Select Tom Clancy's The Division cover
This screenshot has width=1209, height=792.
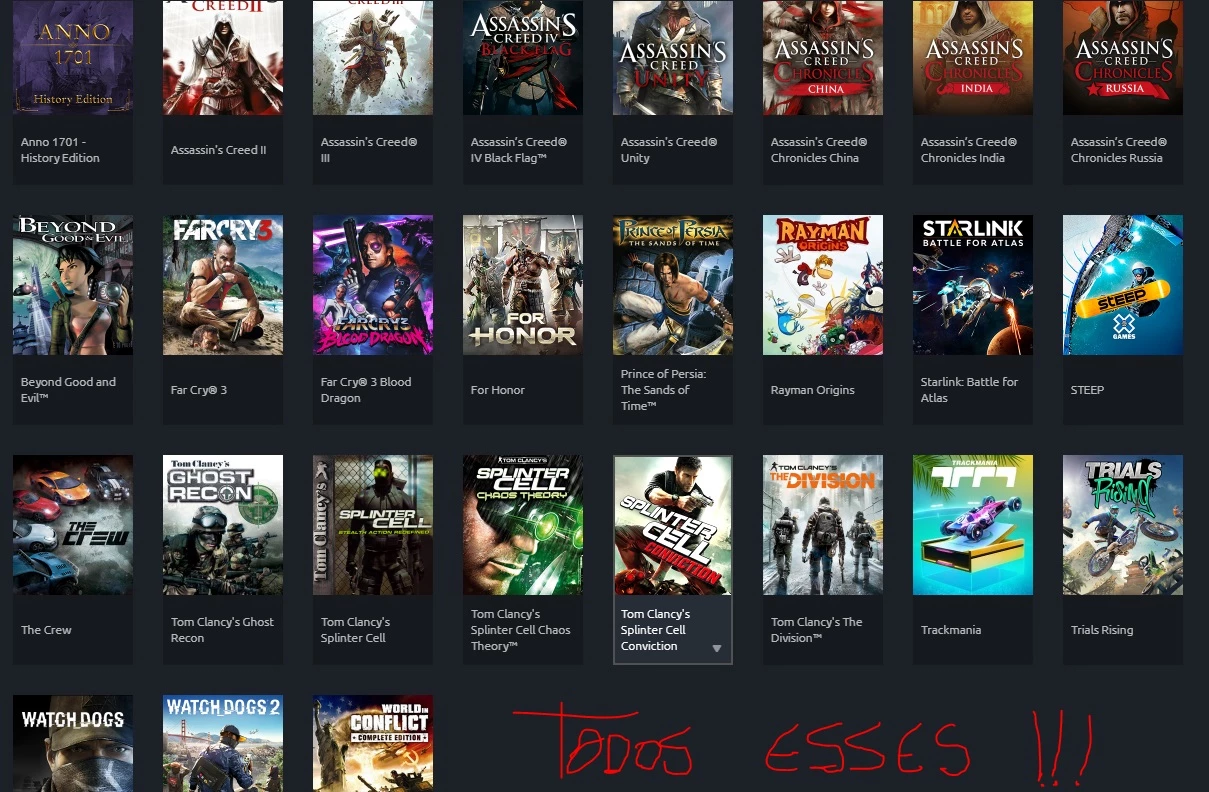pyautogui.click(x=823, y=525)
